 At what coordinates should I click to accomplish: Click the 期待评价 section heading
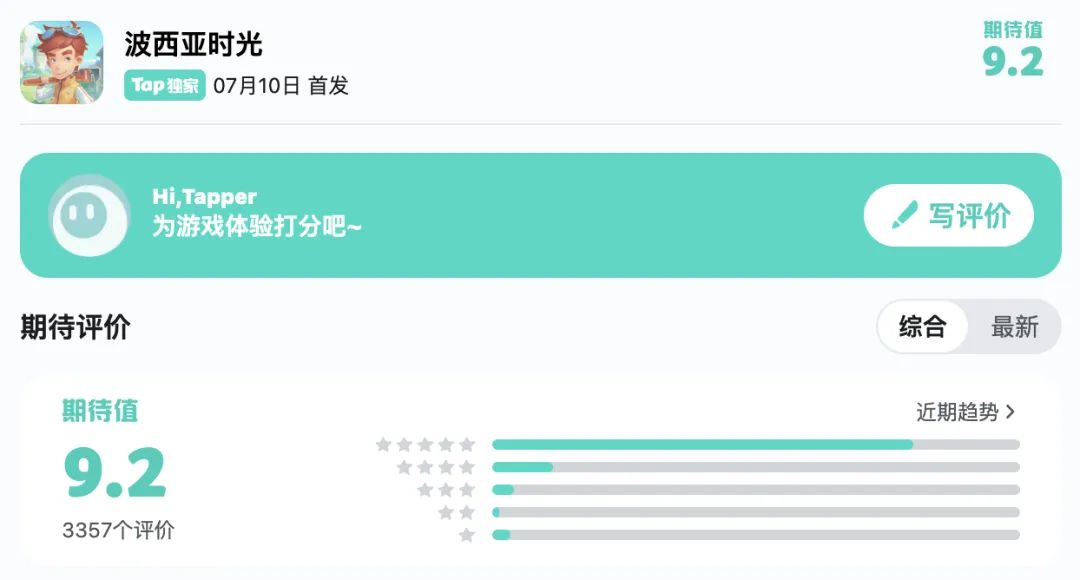click(x=75, y=327)
